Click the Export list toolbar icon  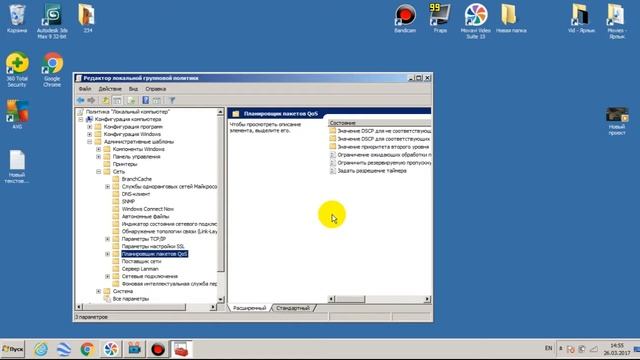click(131, 100)
